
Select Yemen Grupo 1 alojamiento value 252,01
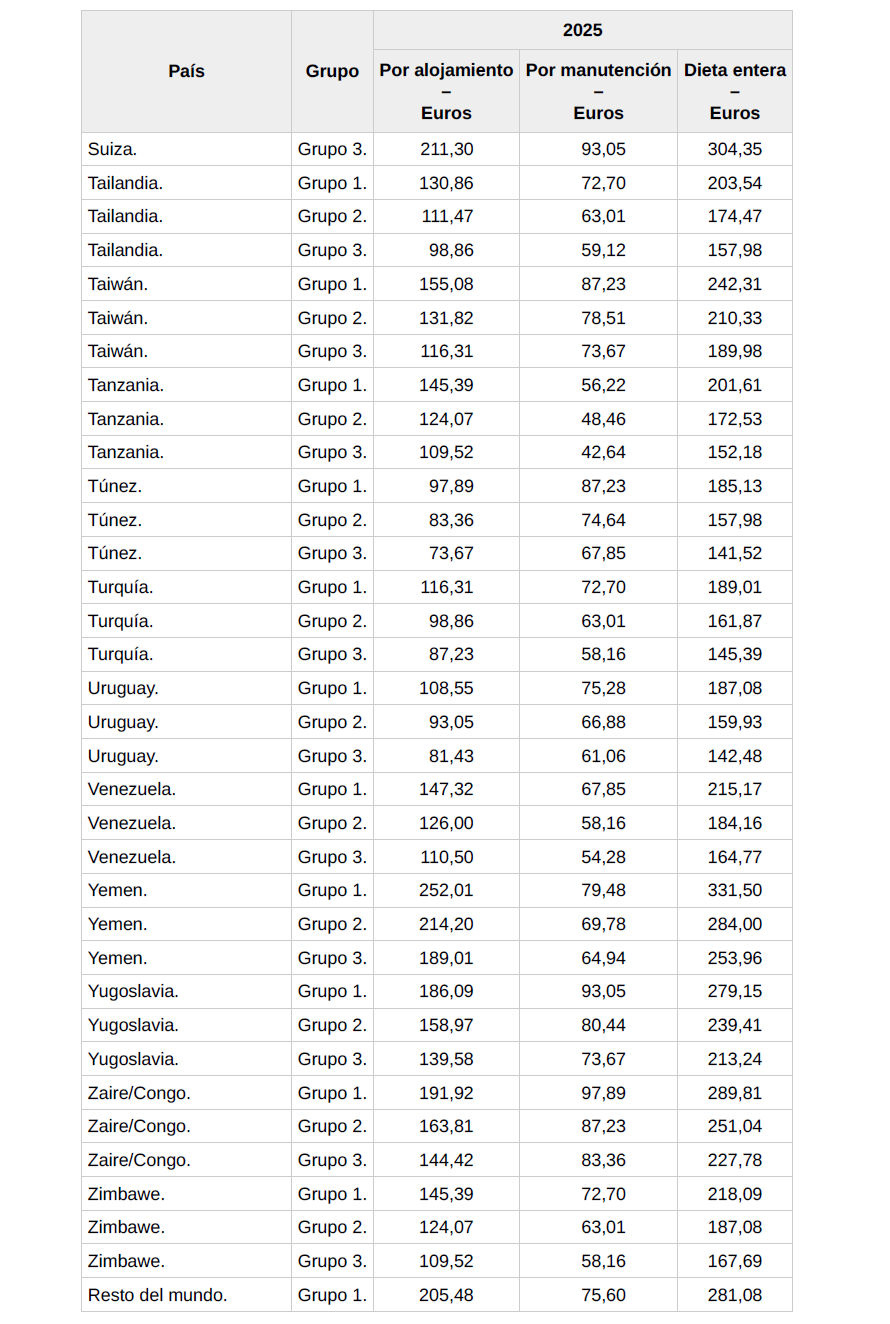tap(447, 891)
